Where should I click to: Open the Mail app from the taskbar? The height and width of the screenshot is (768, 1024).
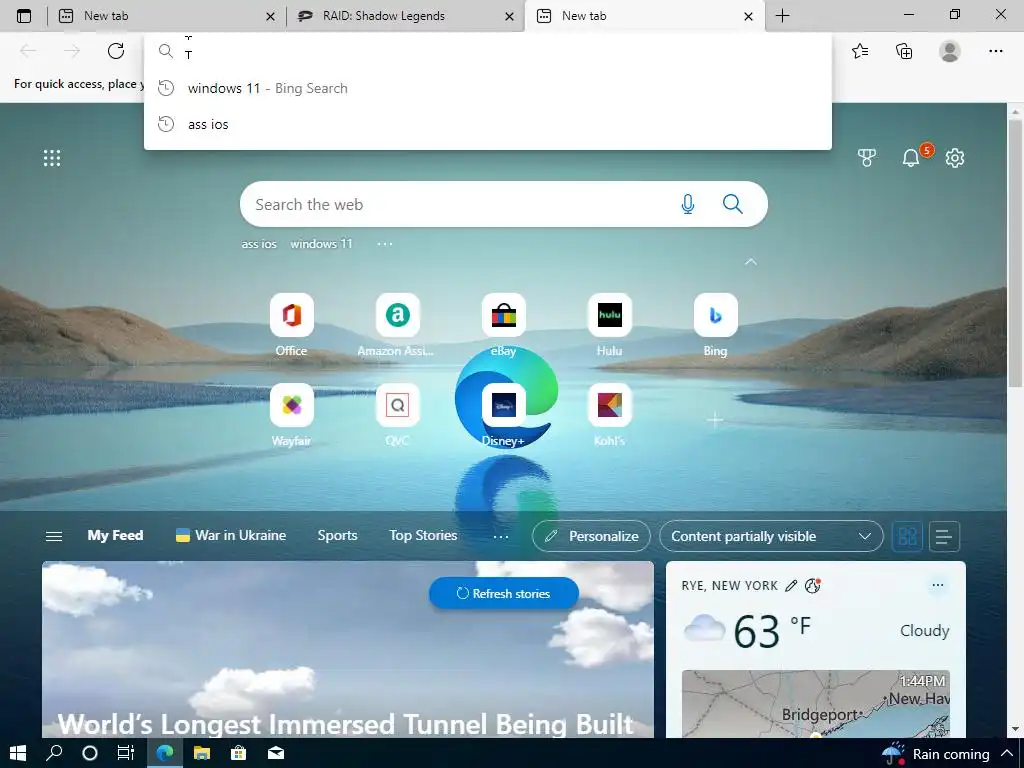(276, 753)
